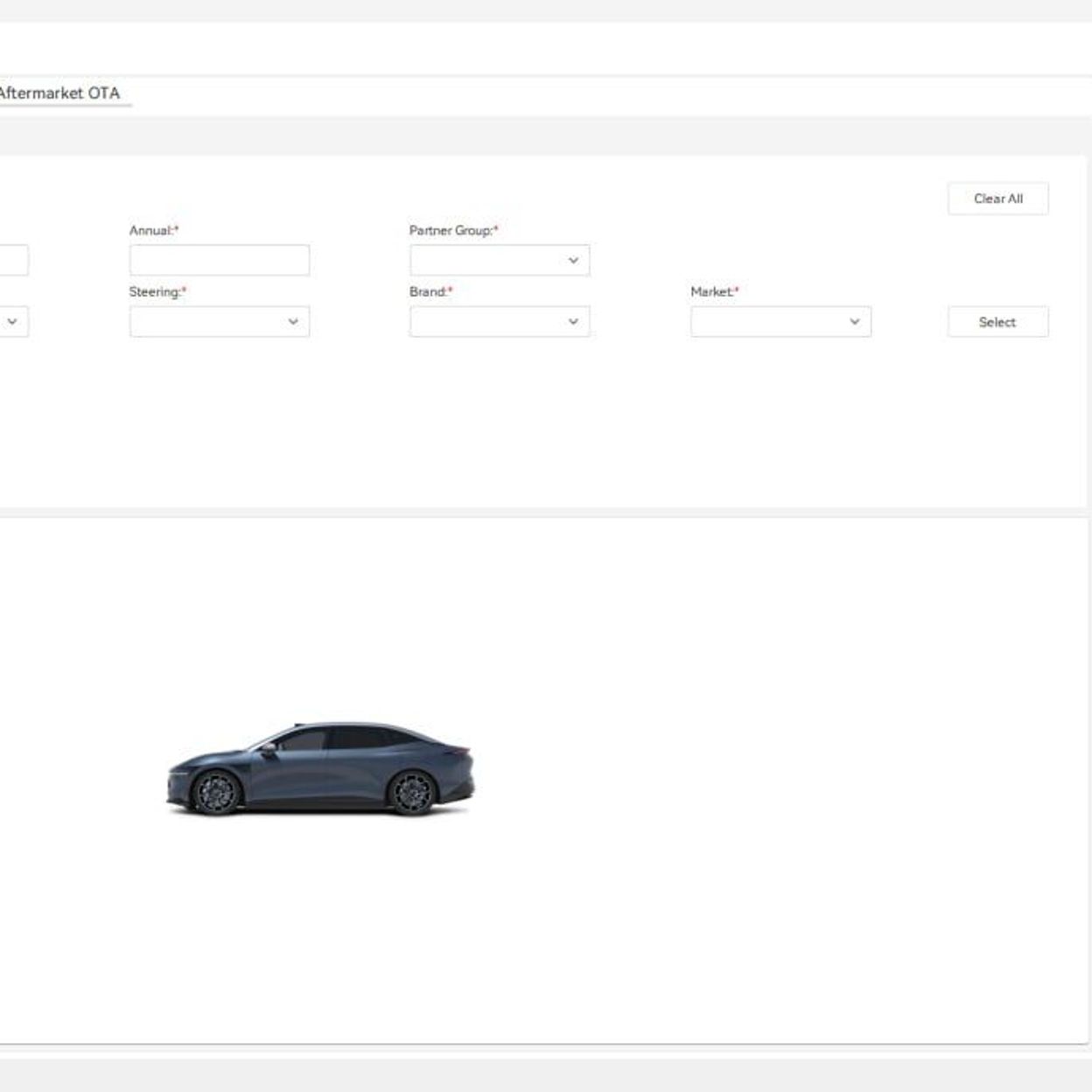Switch to the Aftermarket OTA tab
Screen dimensions: 1092x1092
pyautogui.click(x=59, y=93)
